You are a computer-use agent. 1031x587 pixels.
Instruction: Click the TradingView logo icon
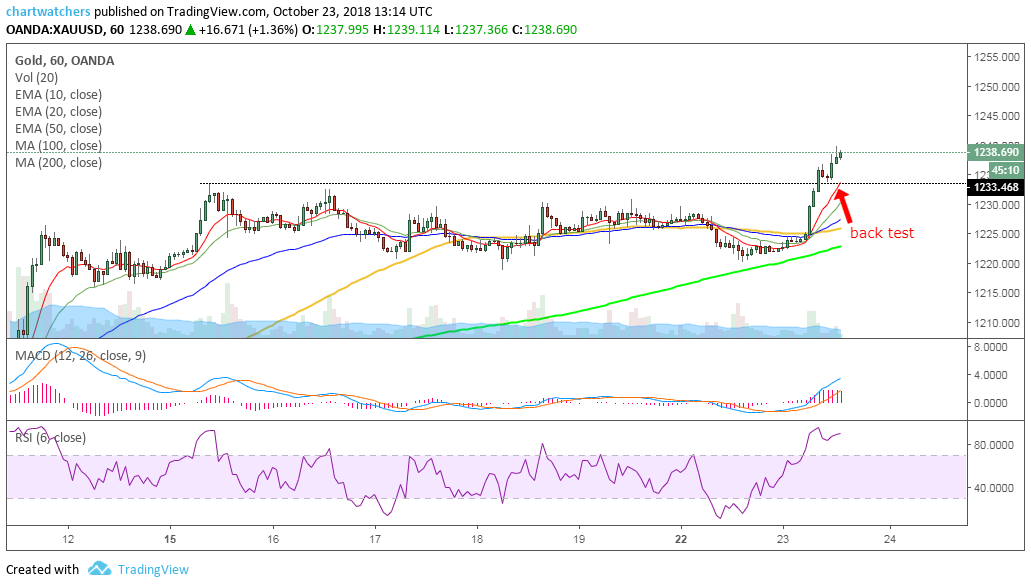pos(99,569)
